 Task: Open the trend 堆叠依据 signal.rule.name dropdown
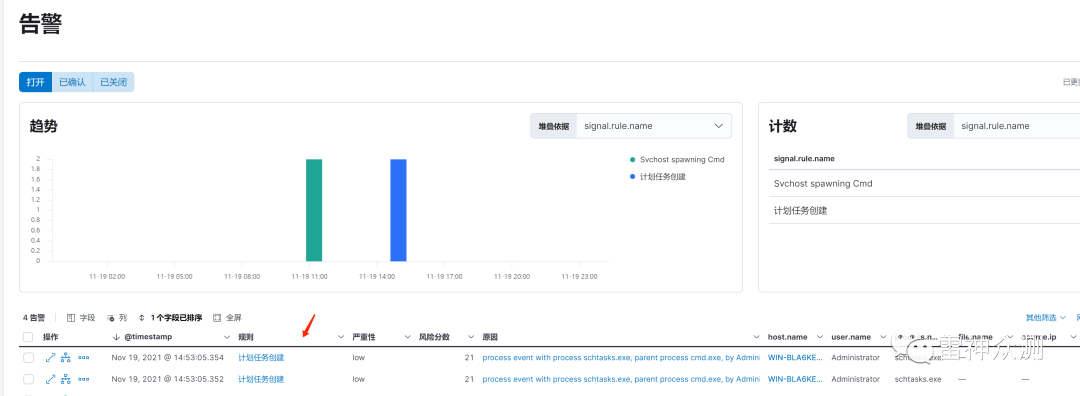pos(654,126)
